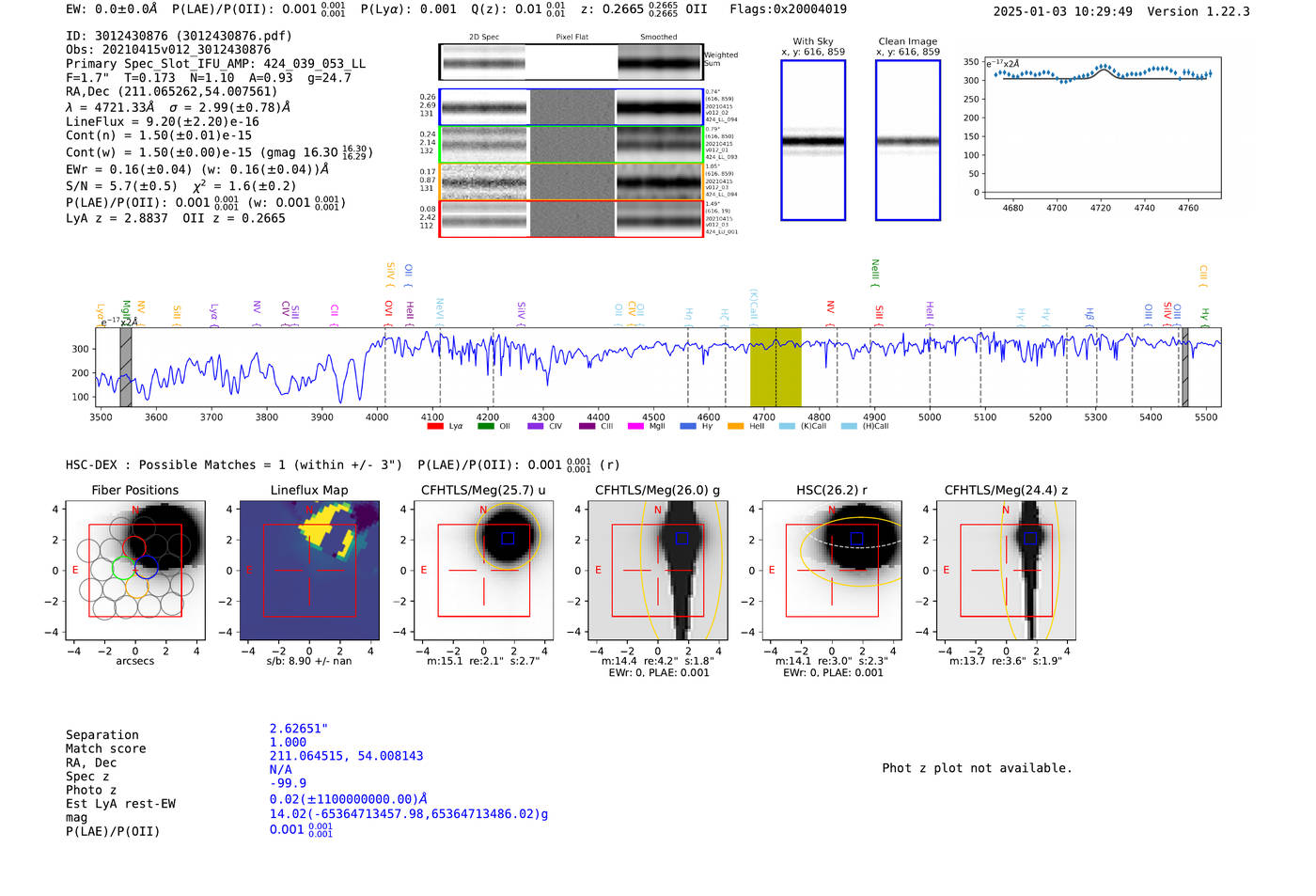
Task: Click the green OII legend swatch
Action: click(x=485, y=426)
